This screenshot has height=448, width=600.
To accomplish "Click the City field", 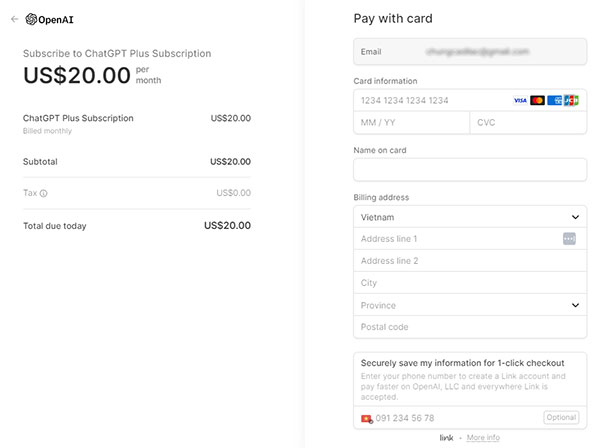I will [x=470, y=283].
